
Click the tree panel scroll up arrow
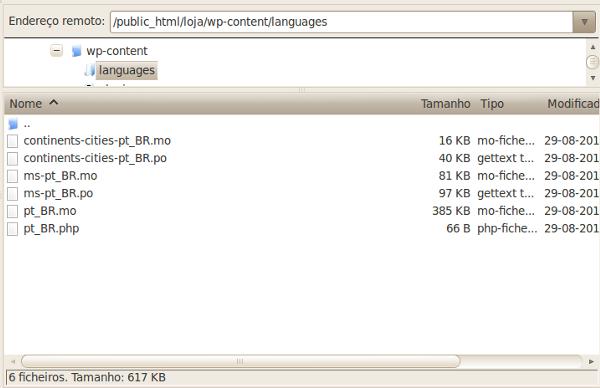click(x=592, y=47)
